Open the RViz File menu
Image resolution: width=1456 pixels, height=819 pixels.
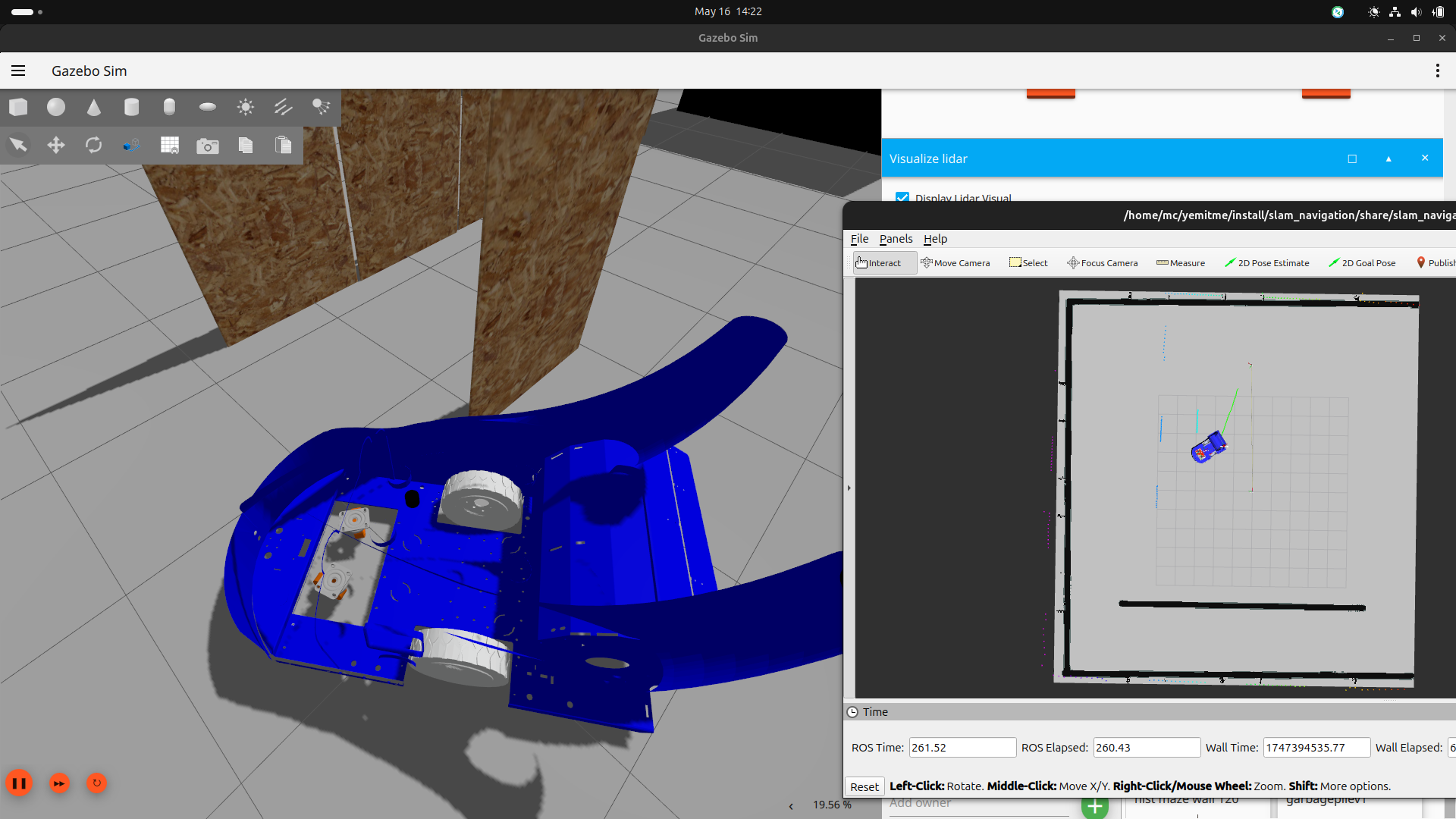(x=859, y=239)
